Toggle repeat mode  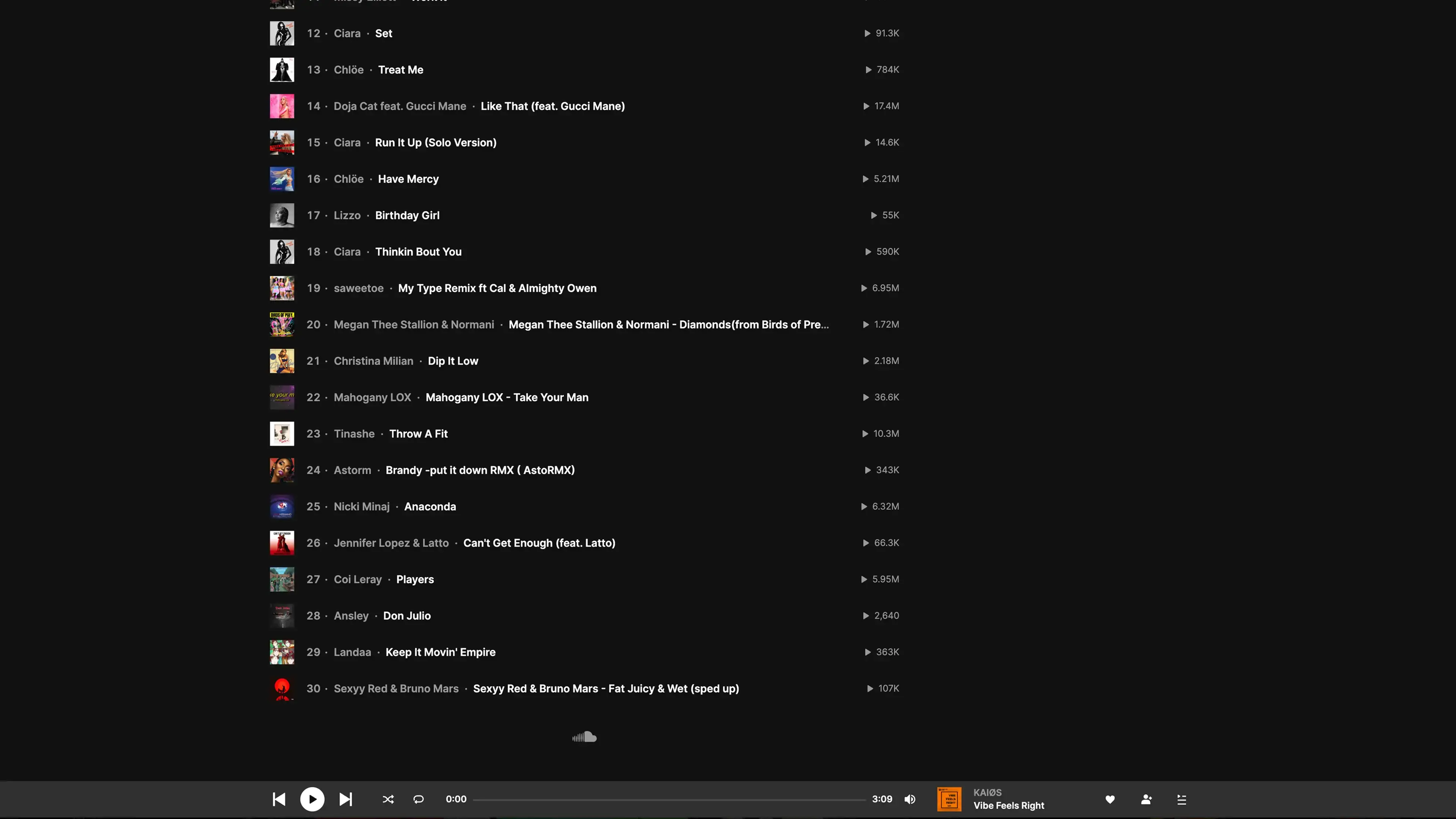coord(418,799)
